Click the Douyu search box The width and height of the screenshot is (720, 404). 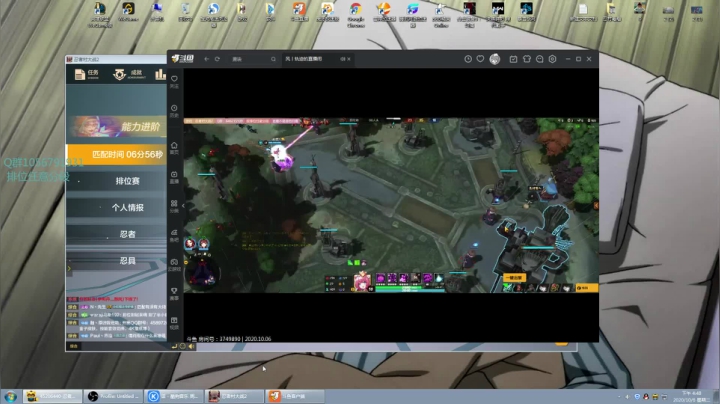click(x=250, y=59)
